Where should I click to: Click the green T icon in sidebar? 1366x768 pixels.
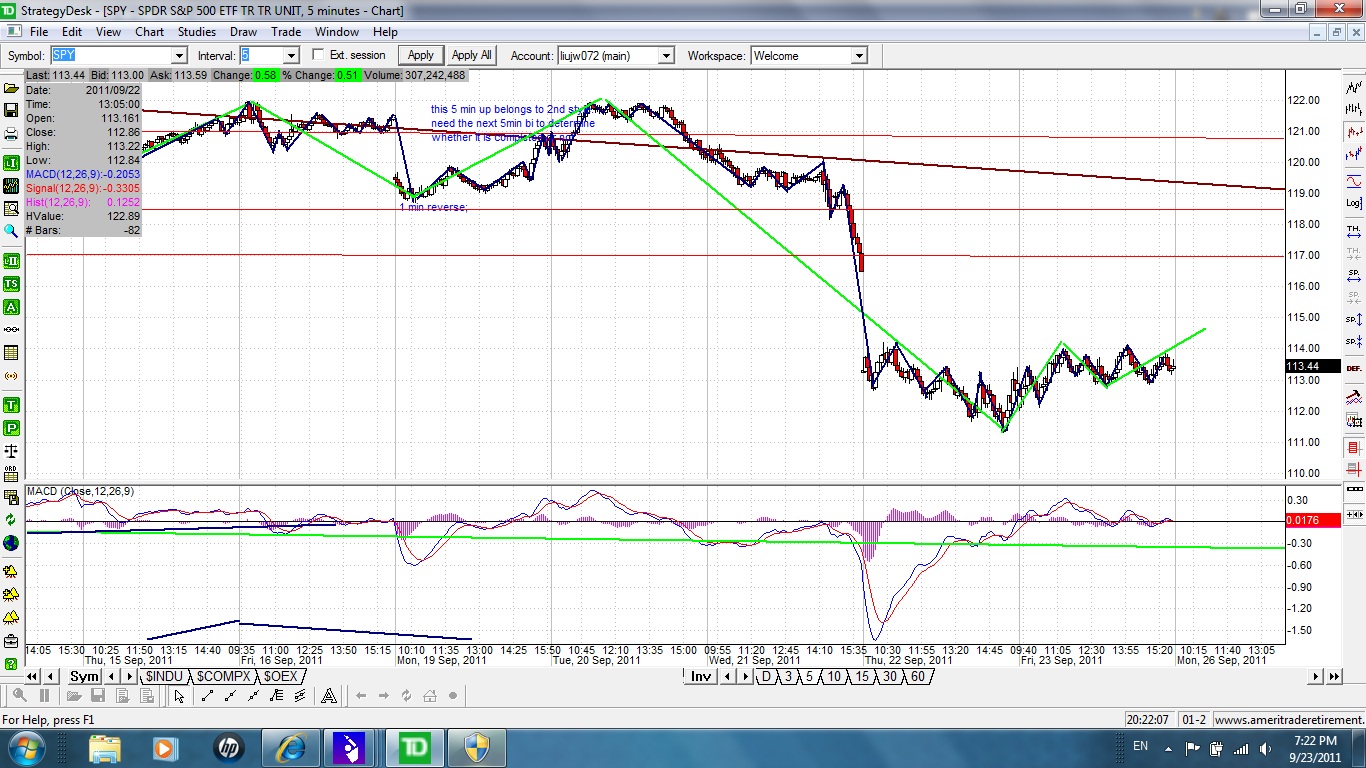tap(12, 405)
